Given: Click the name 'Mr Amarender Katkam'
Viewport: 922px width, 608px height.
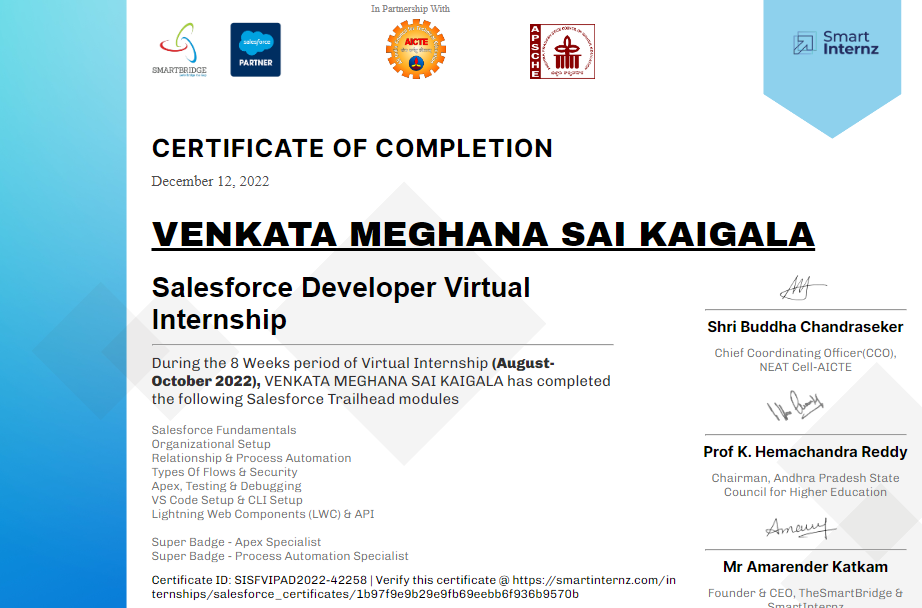Looking at the screenshot, I should 805,567.
